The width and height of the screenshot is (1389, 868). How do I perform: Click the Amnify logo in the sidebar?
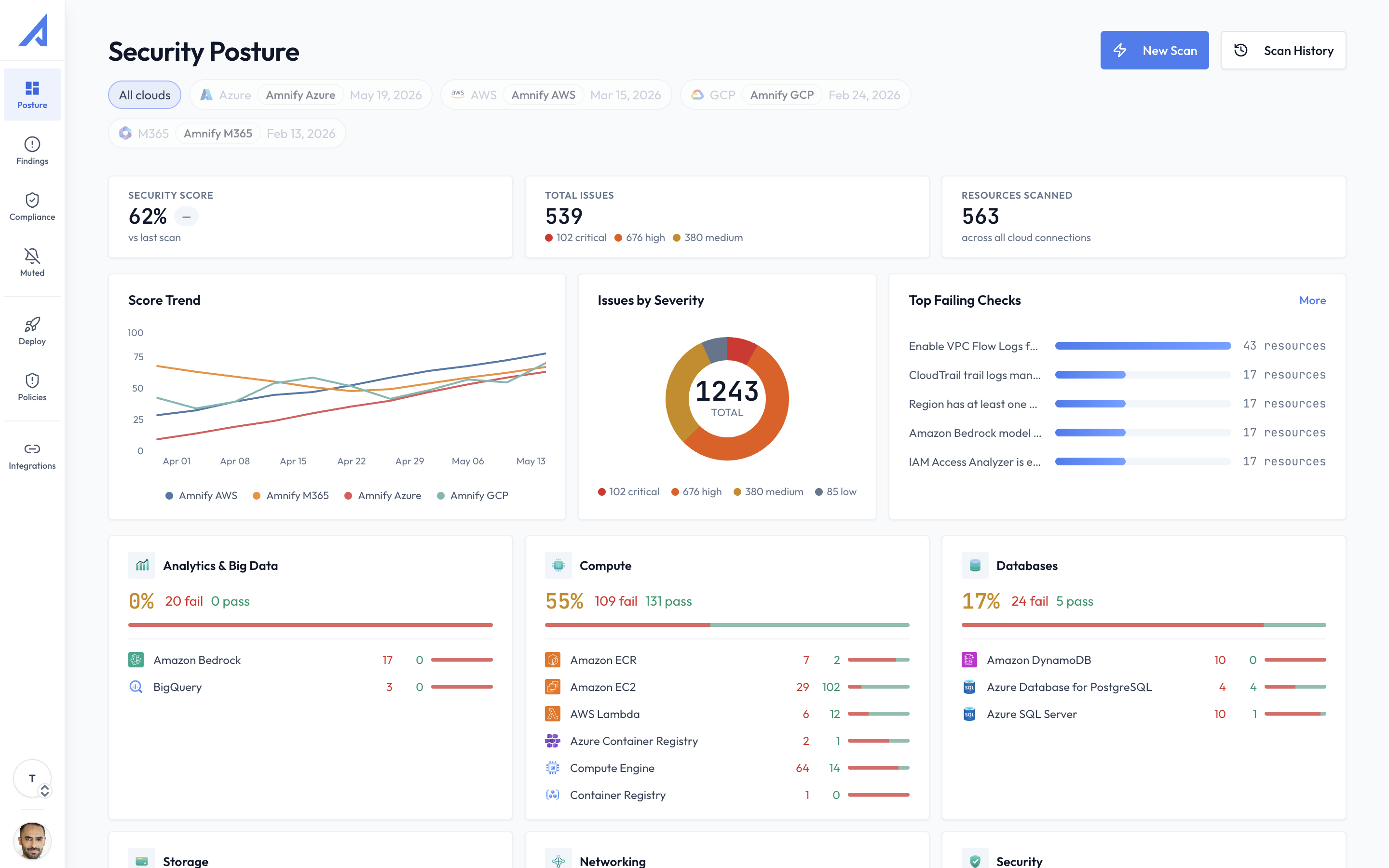(33, 30)
